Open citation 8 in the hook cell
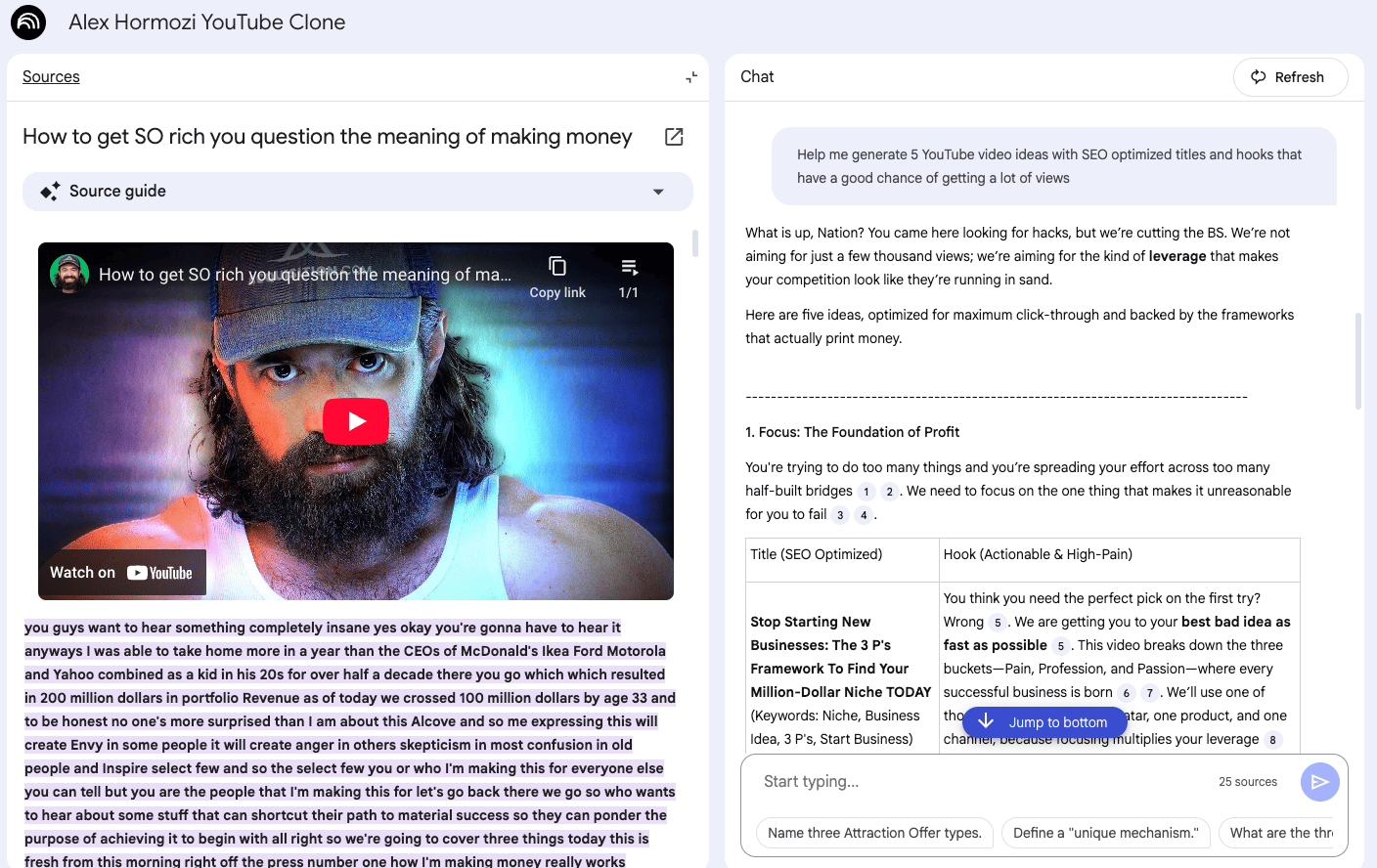Image resolution: width=1377 pixels, height=868 pixels. point(1272,740)
